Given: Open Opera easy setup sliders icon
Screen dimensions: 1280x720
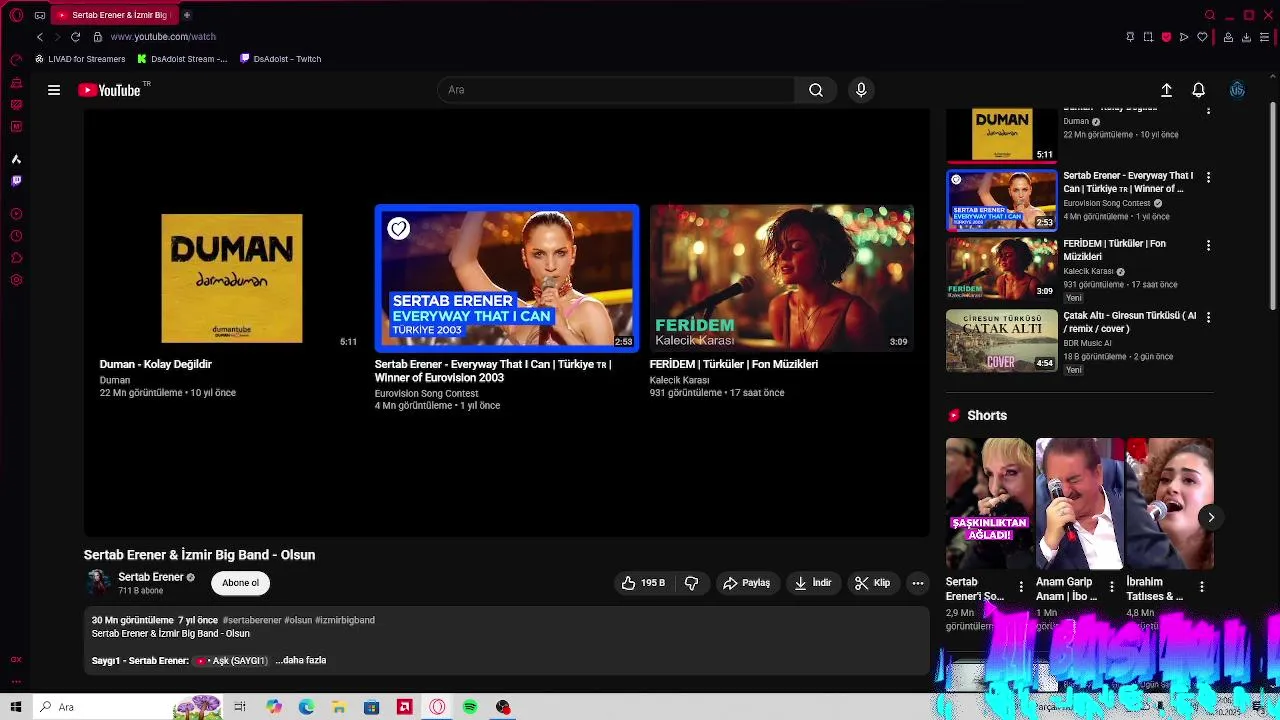Looking at the screenshot, I should [x=1264, y=37].
